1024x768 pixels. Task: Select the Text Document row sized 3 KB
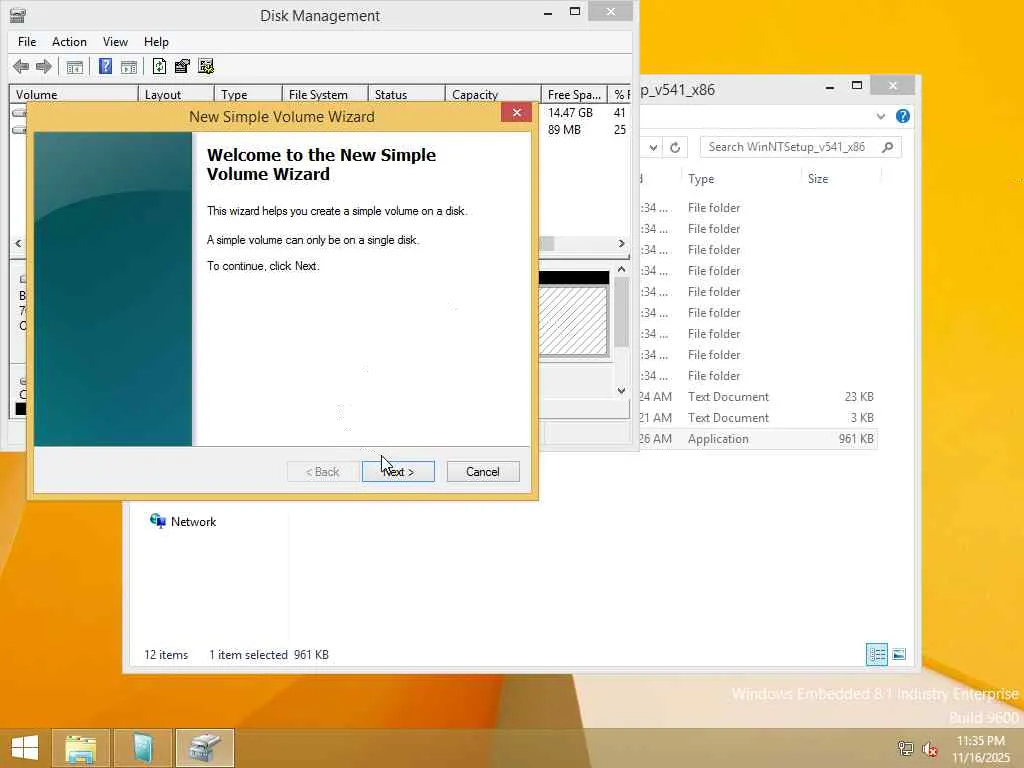758,418
